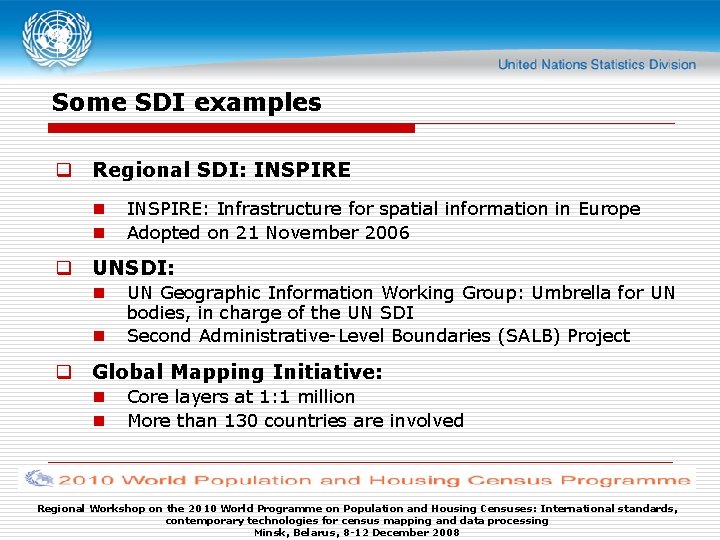Click the hollow square bullet beside 'Global Mapping Initiative:'
Screen dimensions: 720x540
[64, 371]
